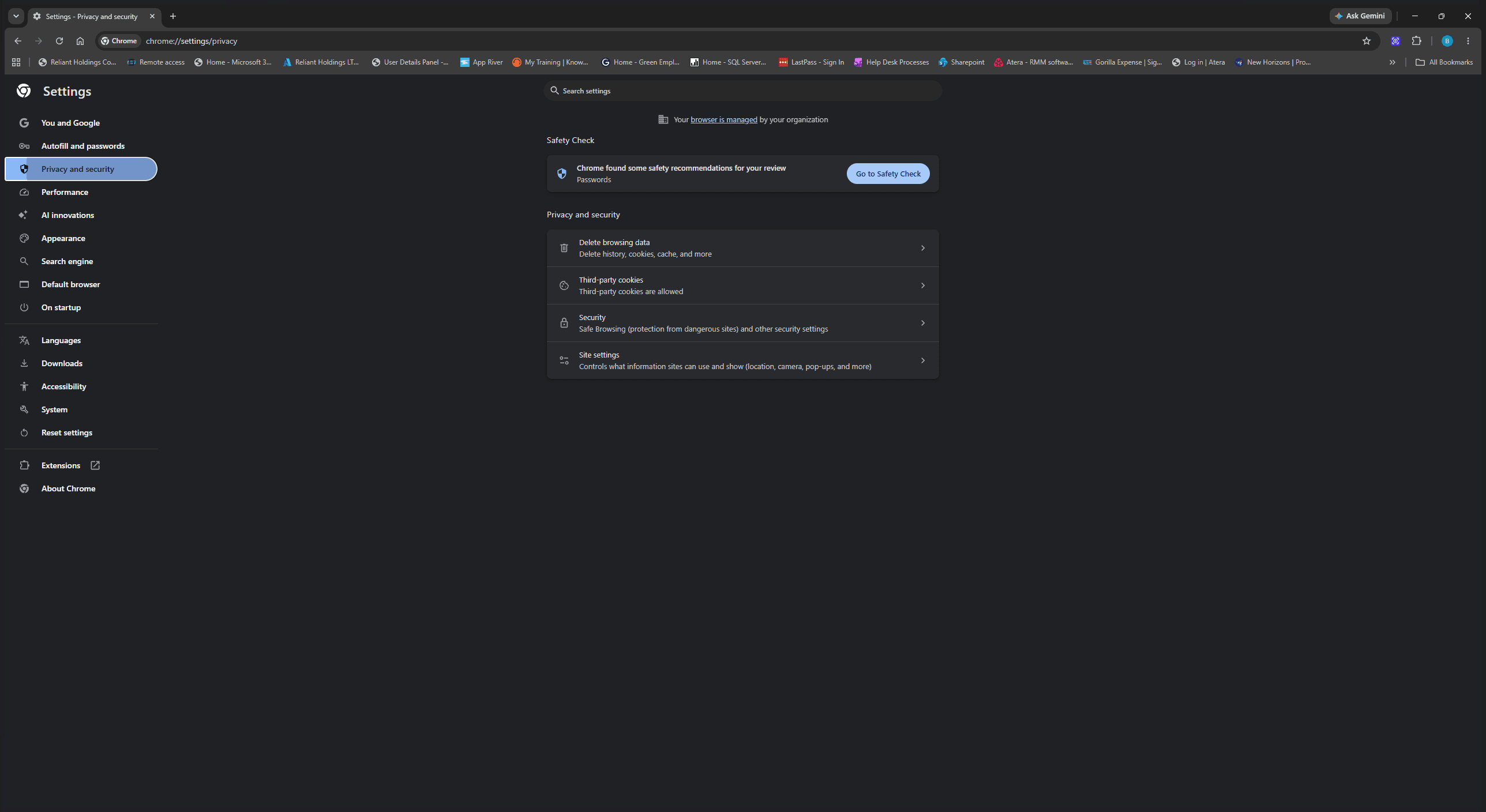1486x812 pixels.
Task: Click the Ask Gemini button
Action: click(1360, 16)
